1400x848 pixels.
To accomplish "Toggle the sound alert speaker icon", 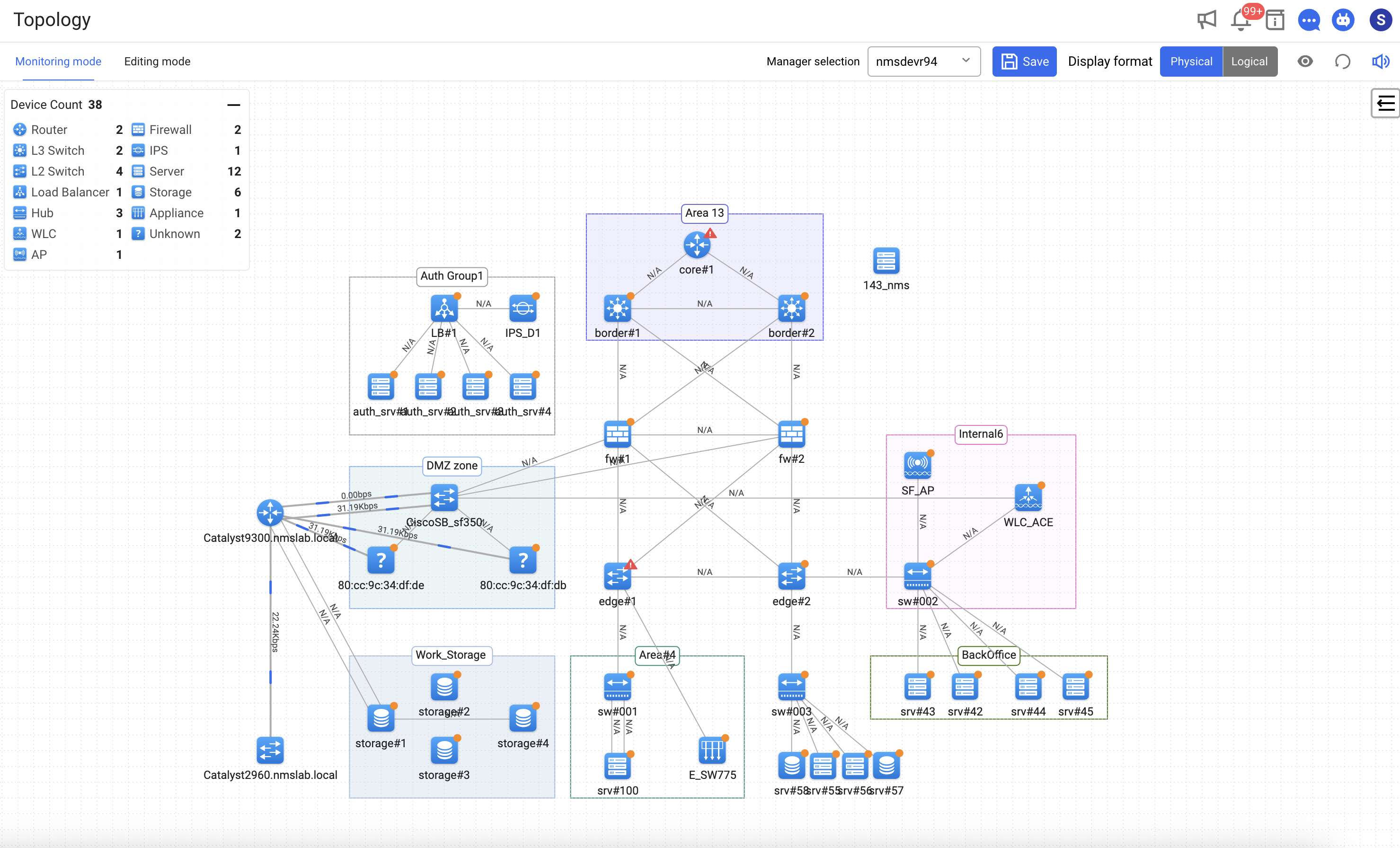I will pos(1380,62).
